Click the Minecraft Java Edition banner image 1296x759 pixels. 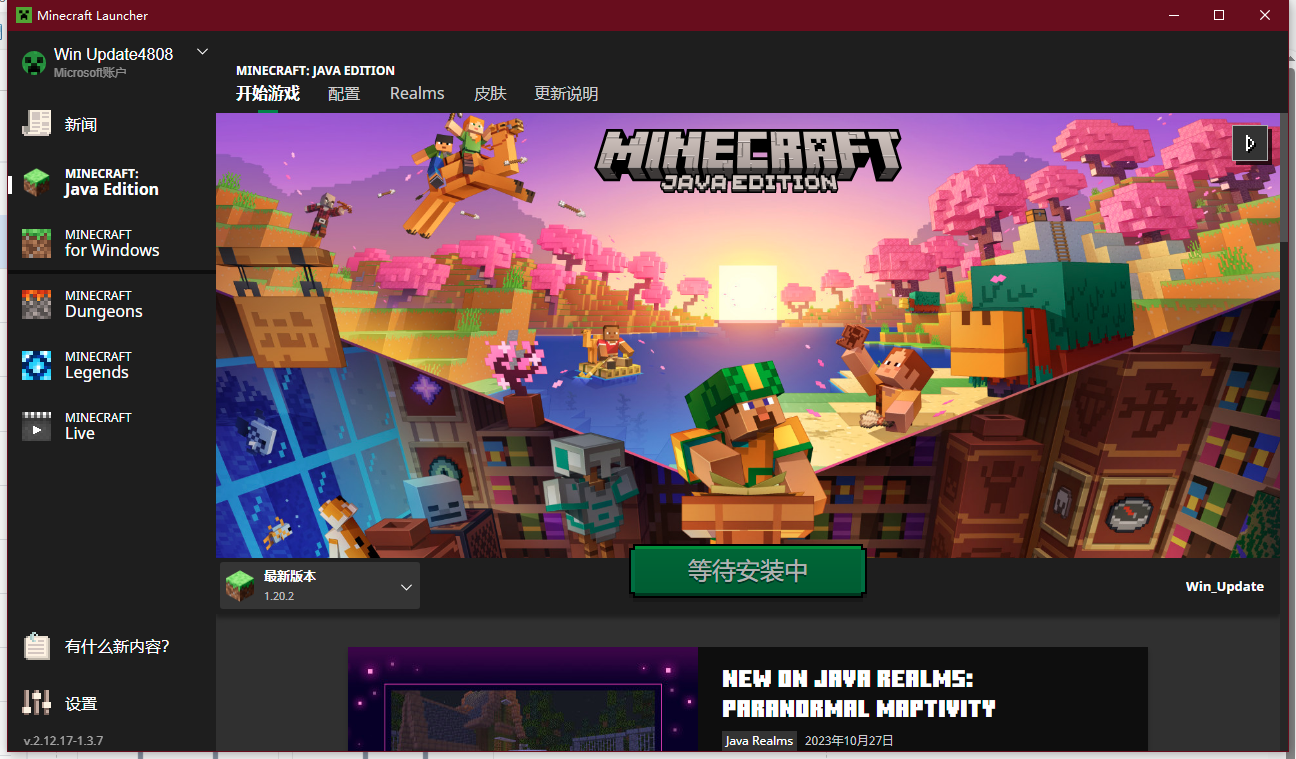click(x=748, y=335)
